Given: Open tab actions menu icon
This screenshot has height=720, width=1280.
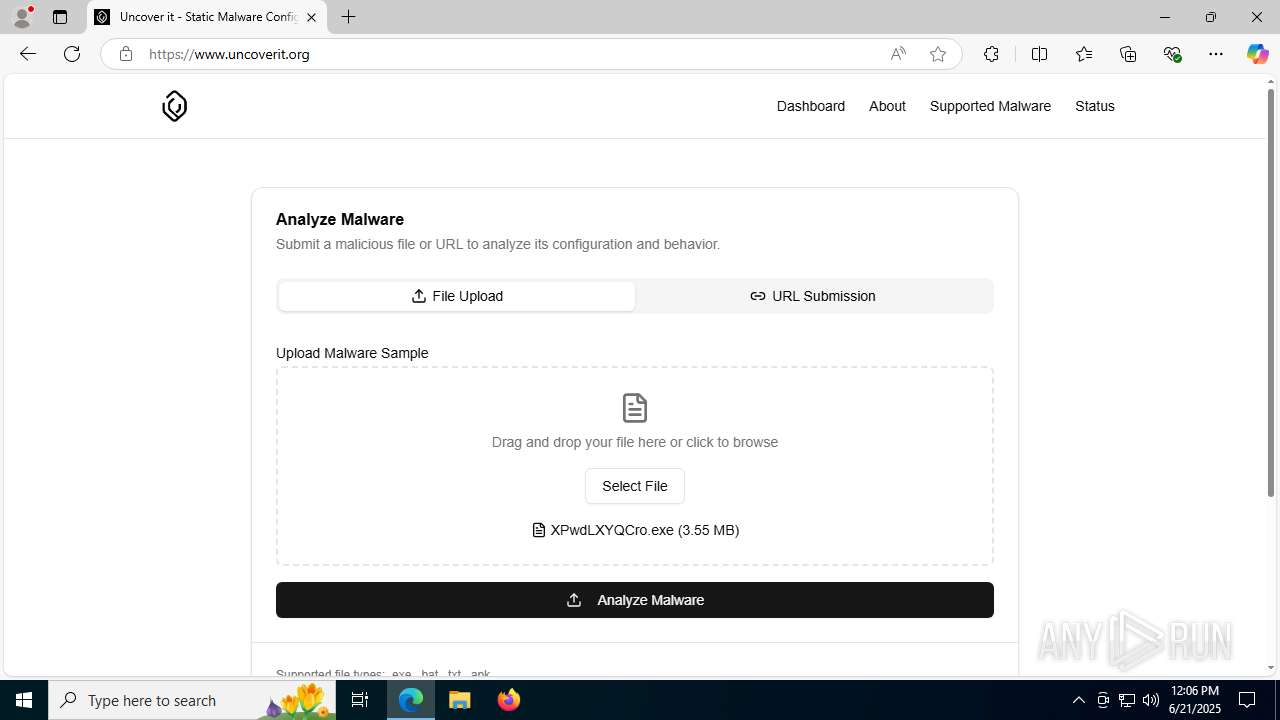Looking at the screenshot, I should [60, 17].
